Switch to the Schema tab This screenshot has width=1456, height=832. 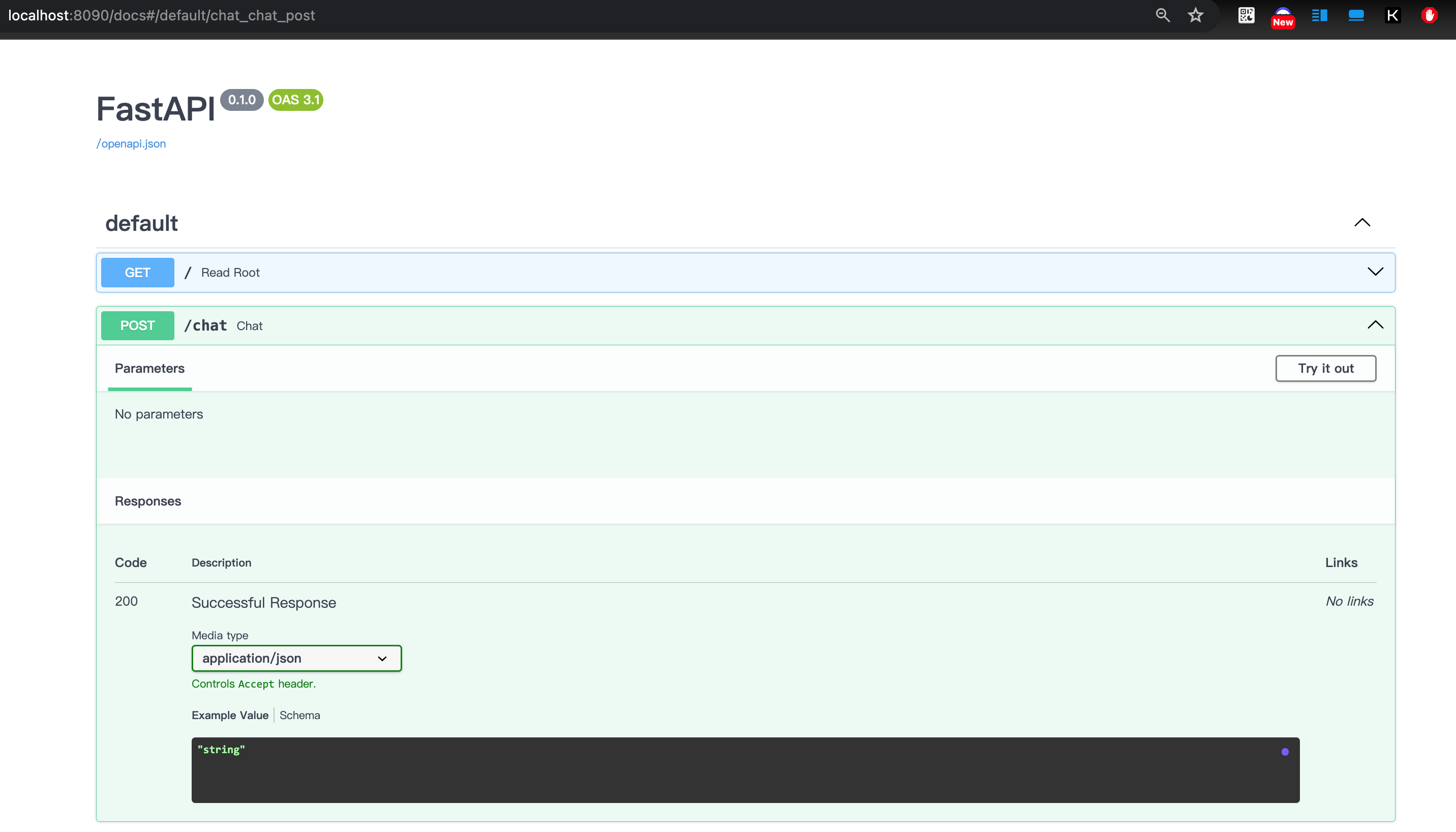click(299, 716)
